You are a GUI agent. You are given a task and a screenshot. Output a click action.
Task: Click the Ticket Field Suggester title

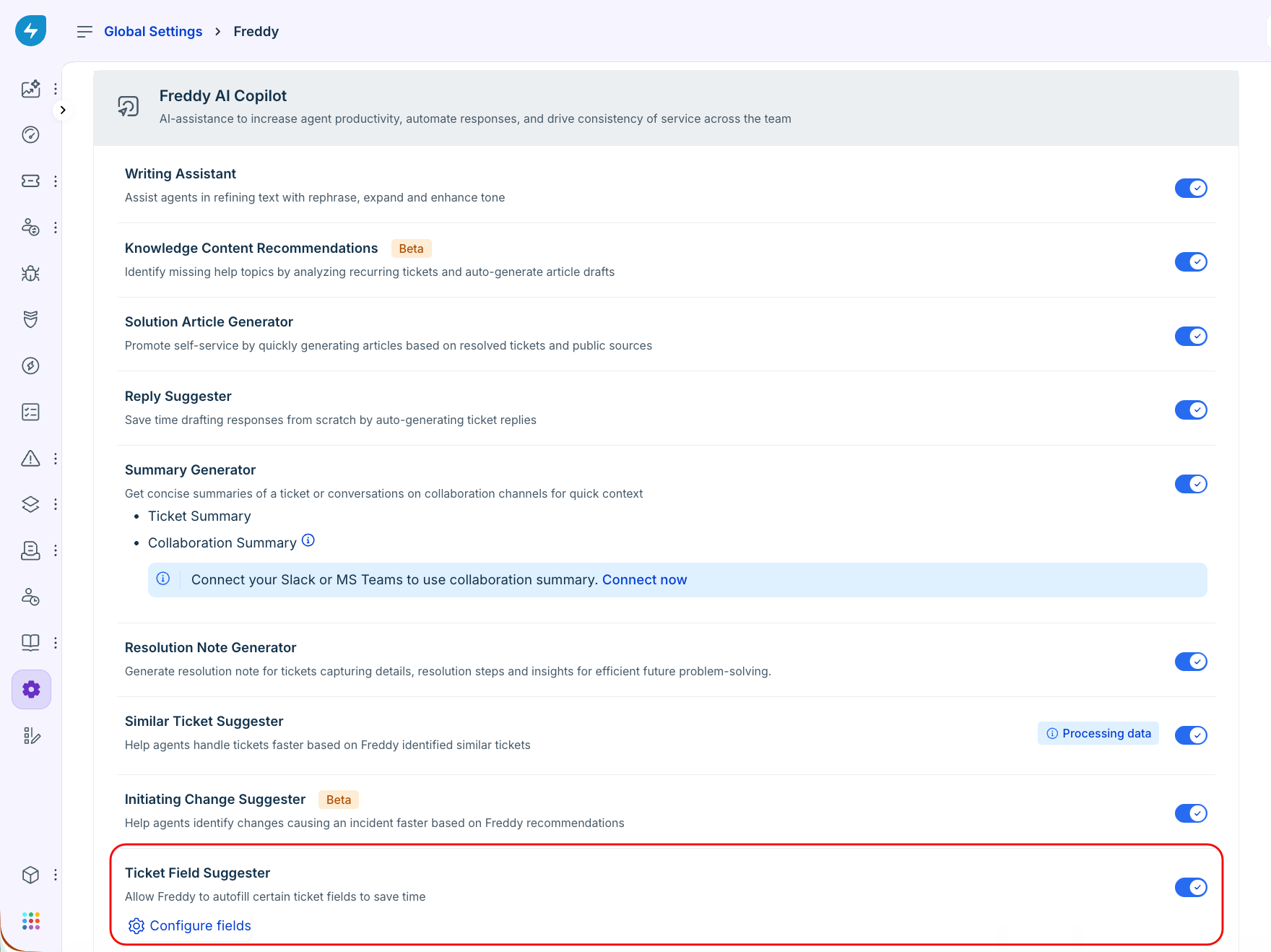(x=198, y=873)
